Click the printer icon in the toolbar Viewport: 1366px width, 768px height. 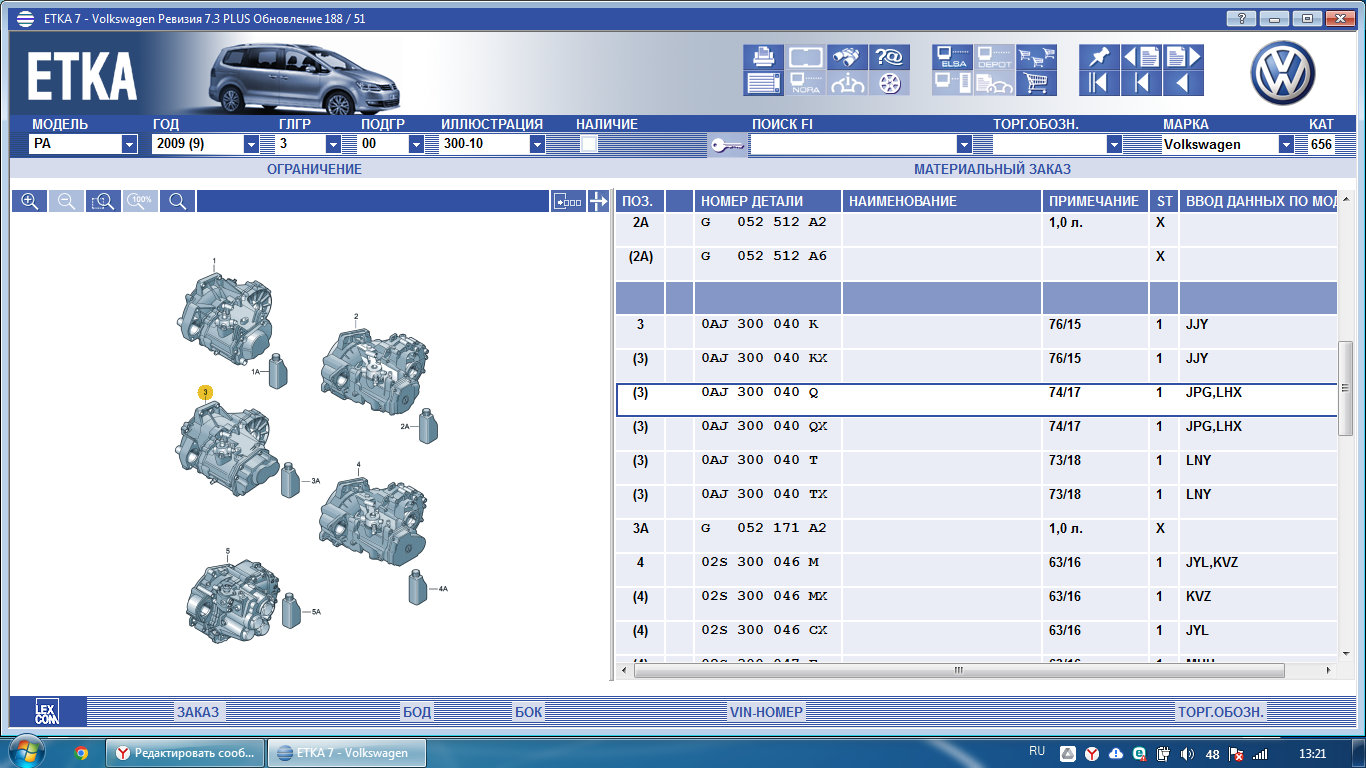763,57
